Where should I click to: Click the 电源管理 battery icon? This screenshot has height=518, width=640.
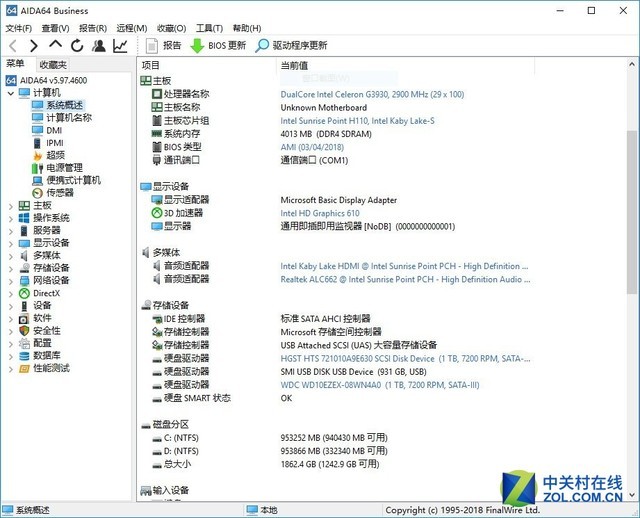[38, 168]
